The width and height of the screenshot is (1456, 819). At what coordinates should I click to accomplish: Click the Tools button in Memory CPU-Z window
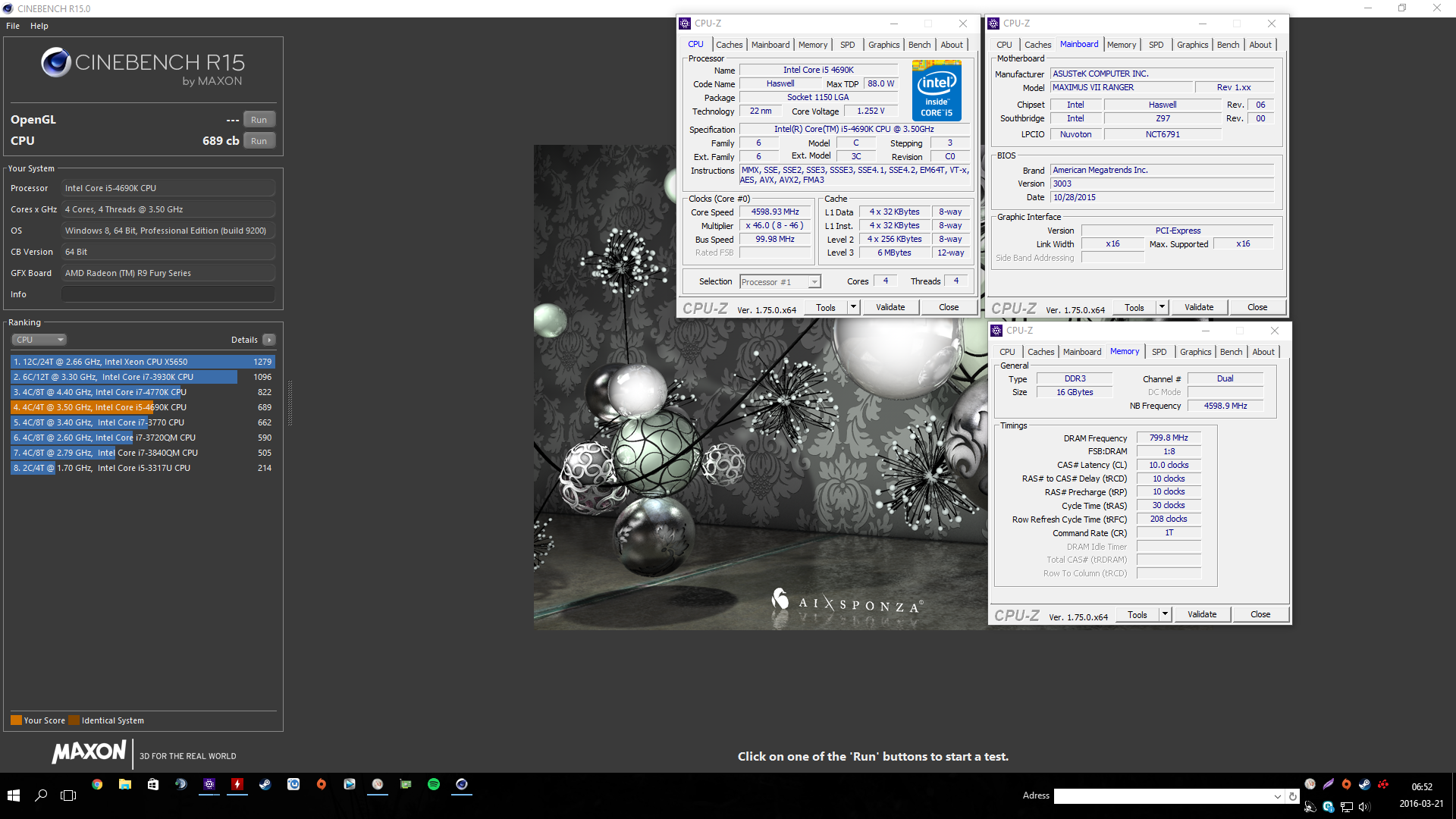point(1137,614)
